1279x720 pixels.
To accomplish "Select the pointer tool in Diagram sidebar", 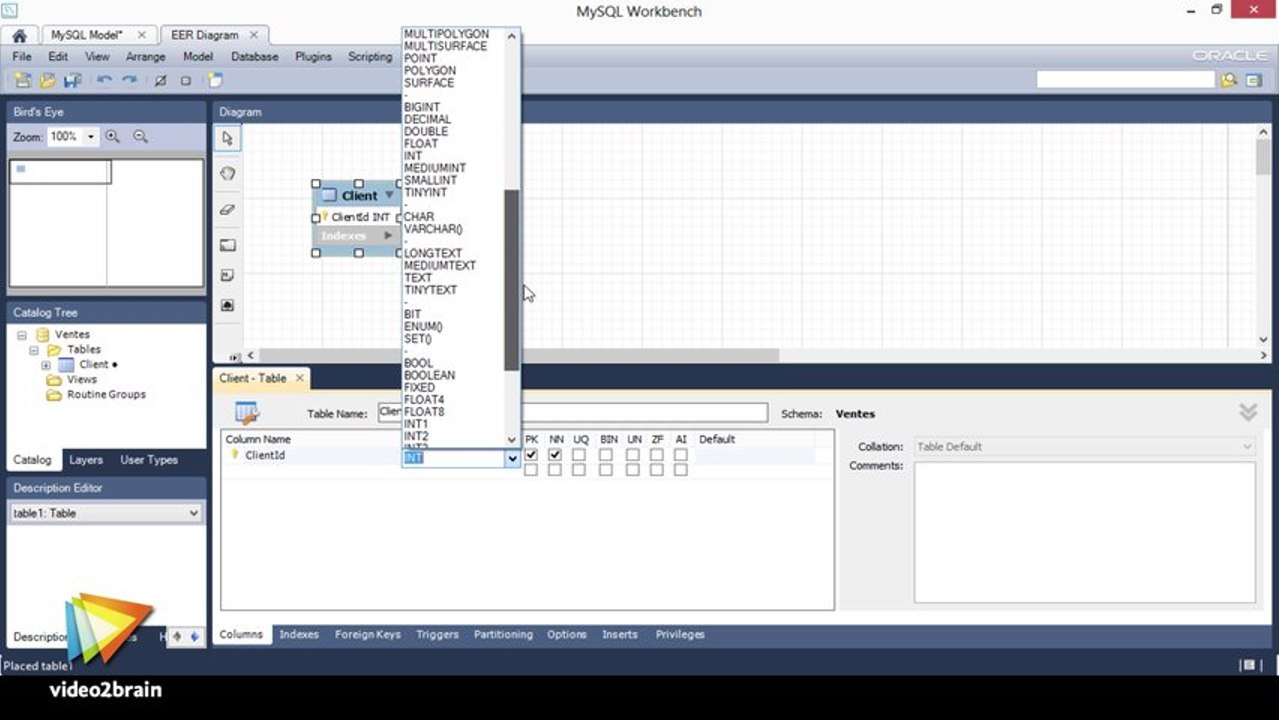I will pyautogui.click(x=227, y=138).
